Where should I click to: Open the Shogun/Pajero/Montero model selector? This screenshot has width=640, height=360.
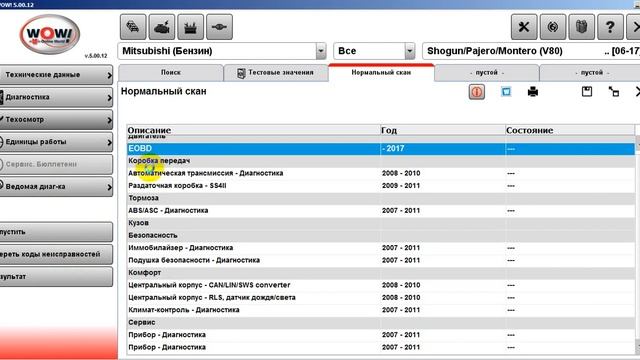tap(531, 51)
